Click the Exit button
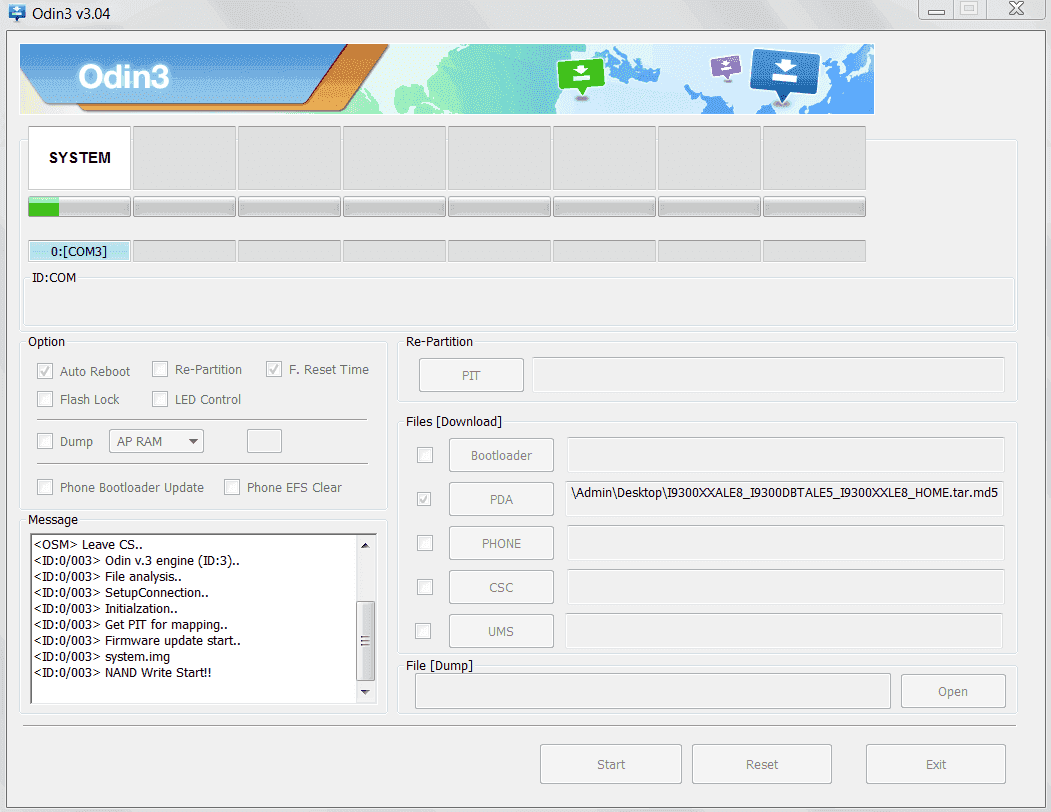This screenshot has width=1051, height=812. [936, 764]
